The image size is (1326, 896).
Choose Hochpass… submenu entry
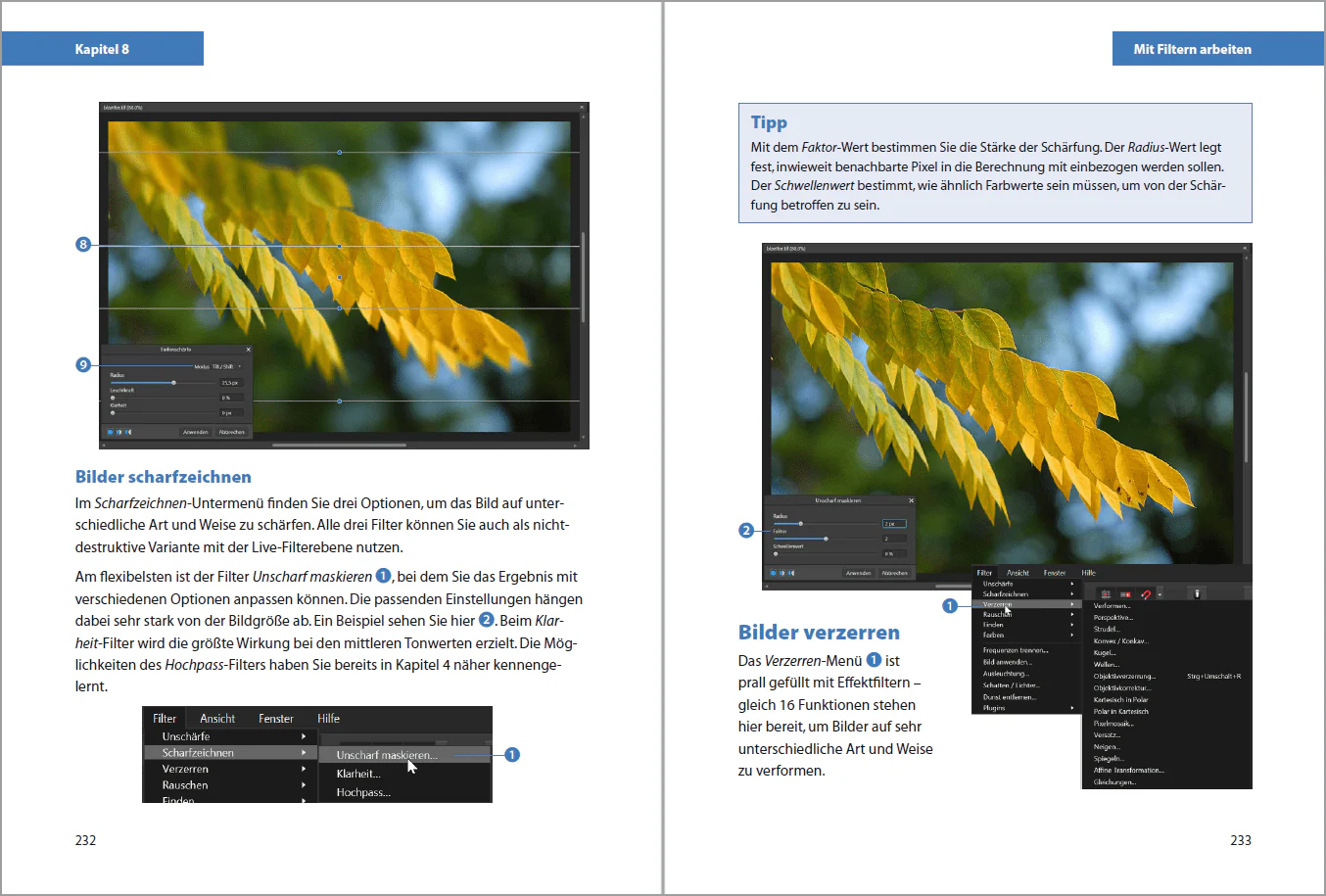point(363,792)
